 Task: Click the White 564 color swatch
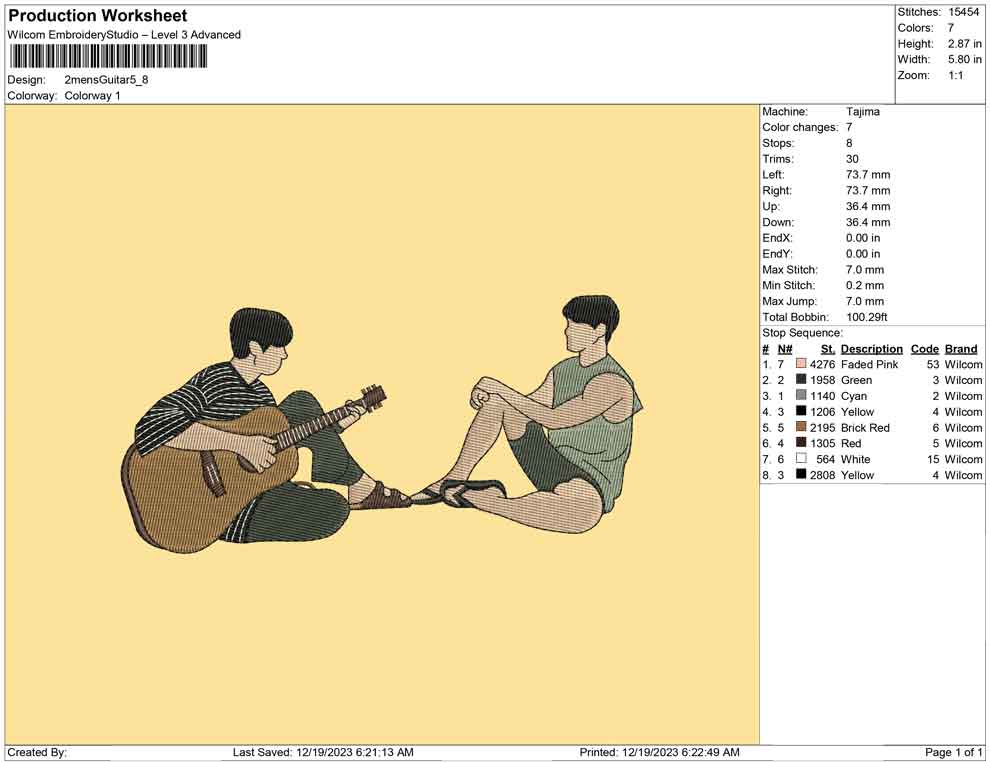click(x=801, y=458)
